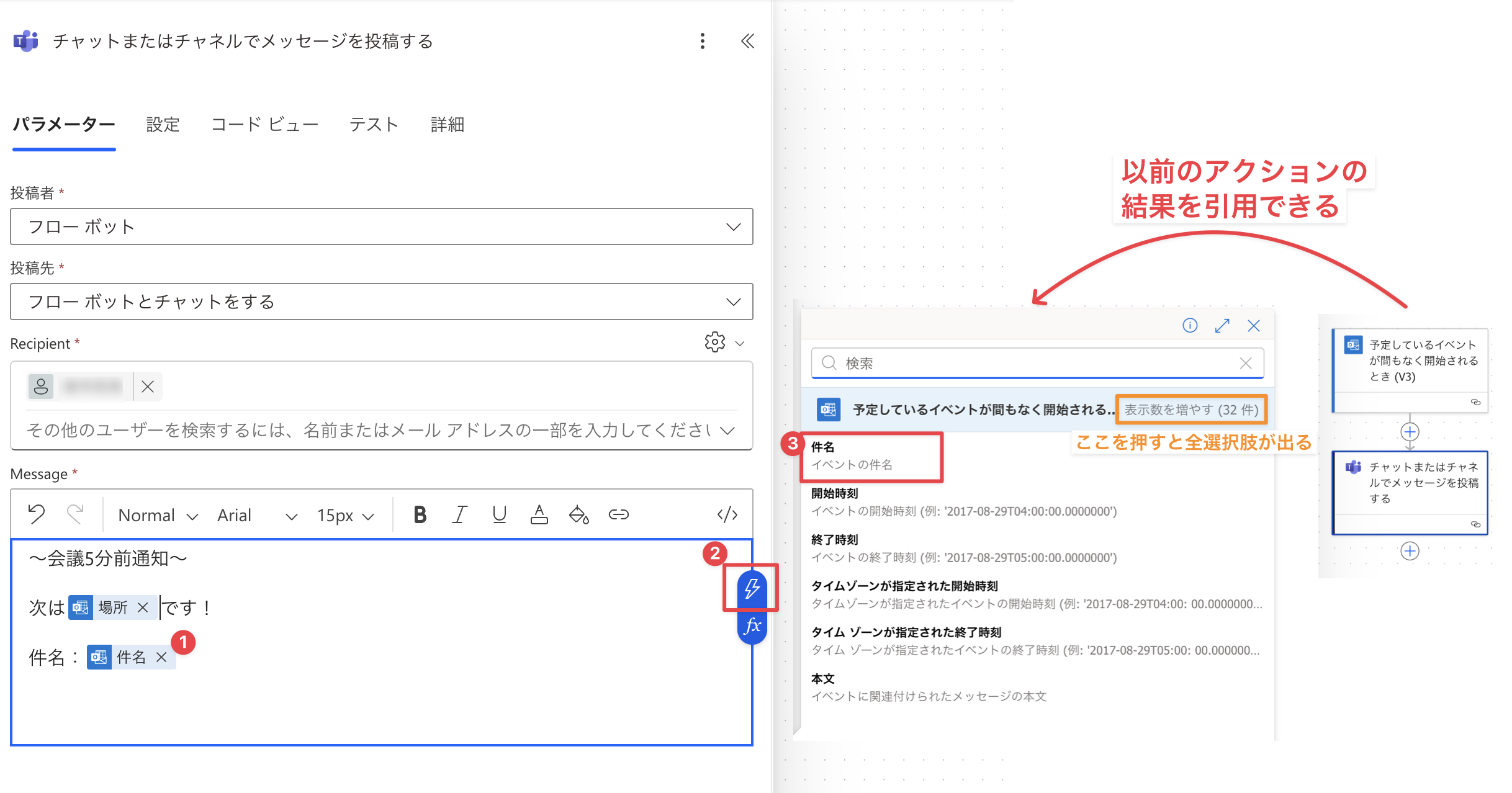The width and height of the screenshot is (1512, 793).
Task: Open the code view toggle icon
Action: click(x=727, y=514)
